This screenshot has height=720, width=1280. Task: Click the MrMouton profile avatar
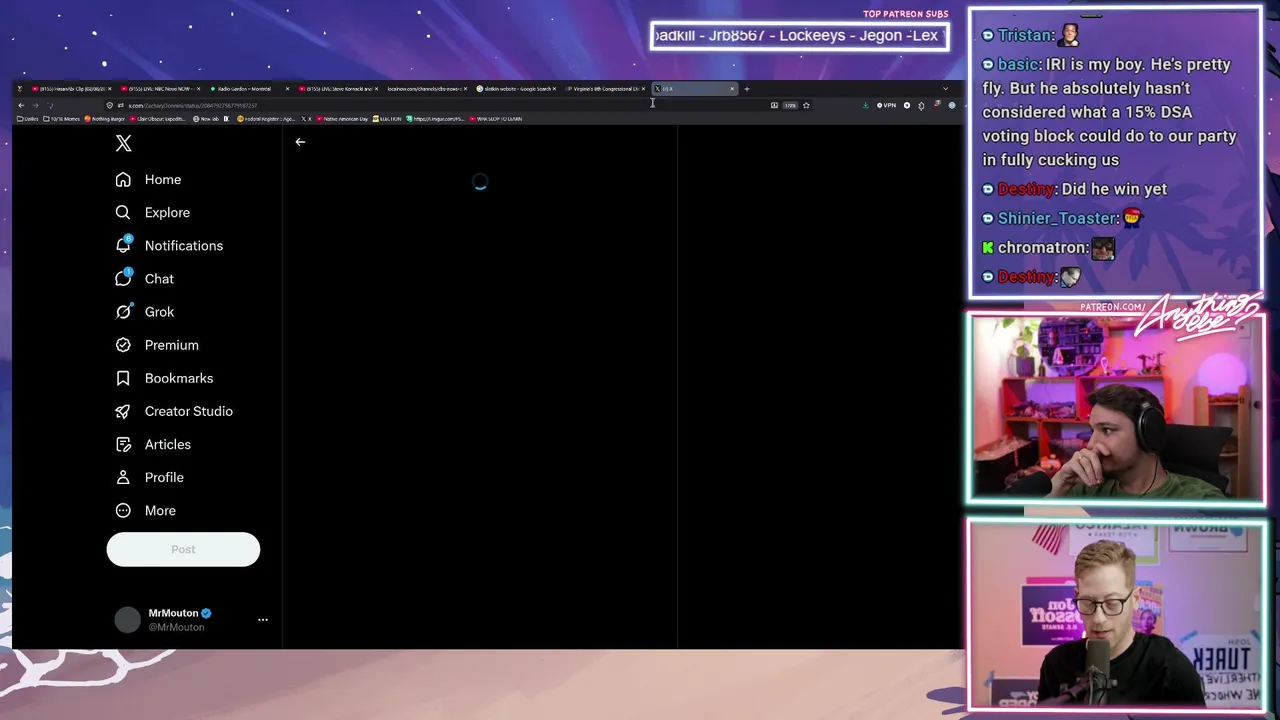[128, 620]
